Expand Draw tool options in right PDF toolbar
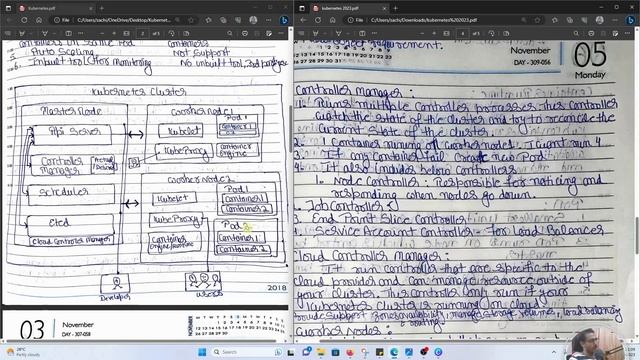Image resolution: width=640 pixels, height=360 pixels. [x=325, y=33]
